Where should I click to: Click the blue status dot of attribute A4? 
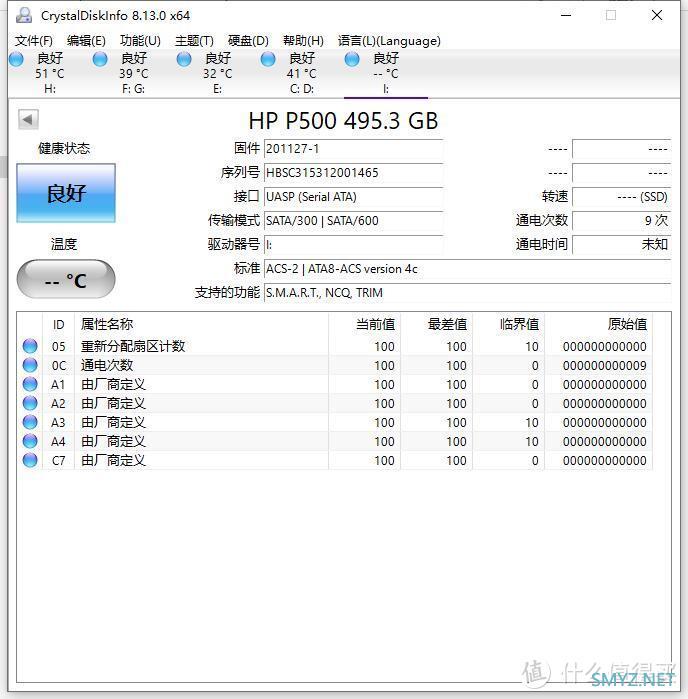(x=30, y=441)
